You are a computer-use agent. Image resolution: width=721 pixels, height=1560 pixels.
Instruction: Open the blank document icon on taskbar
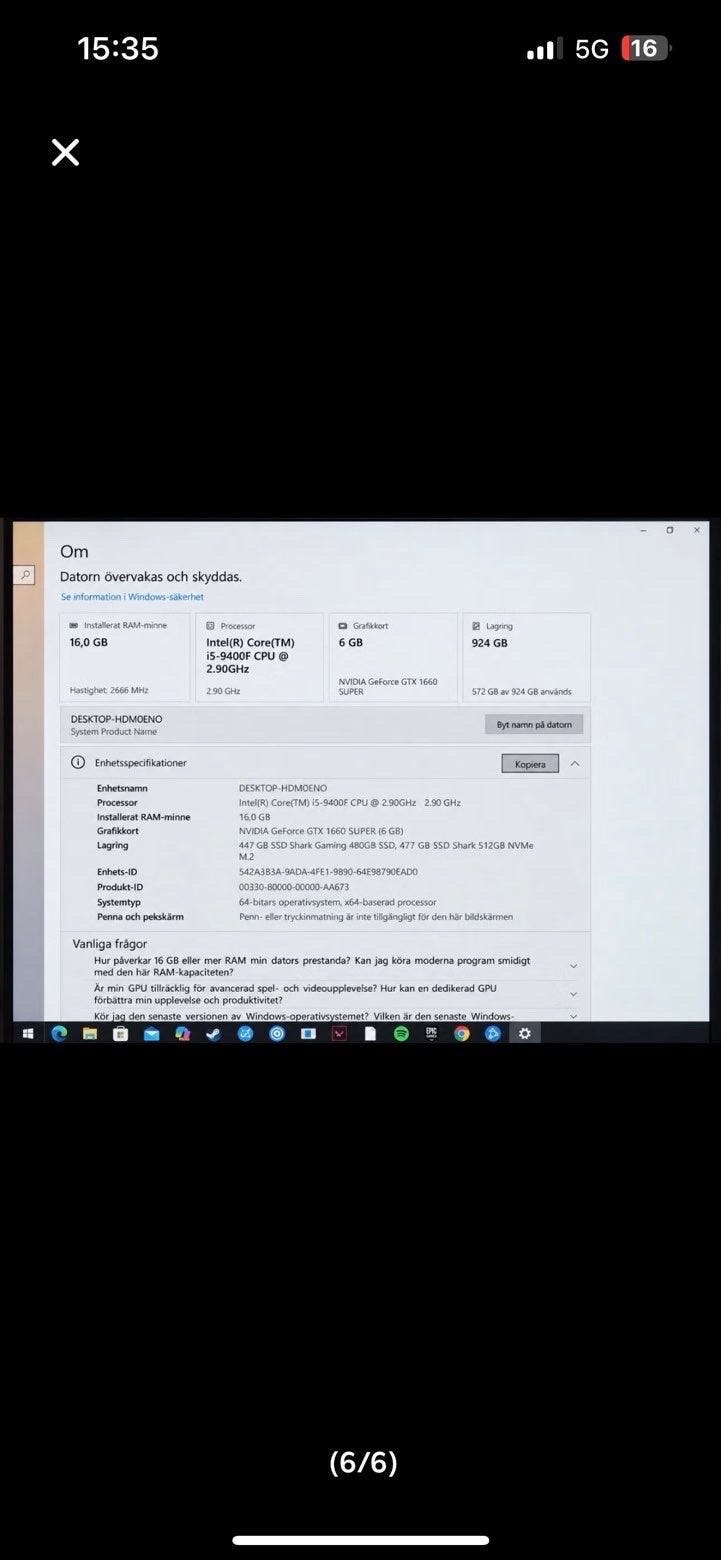coord(370,1034)
